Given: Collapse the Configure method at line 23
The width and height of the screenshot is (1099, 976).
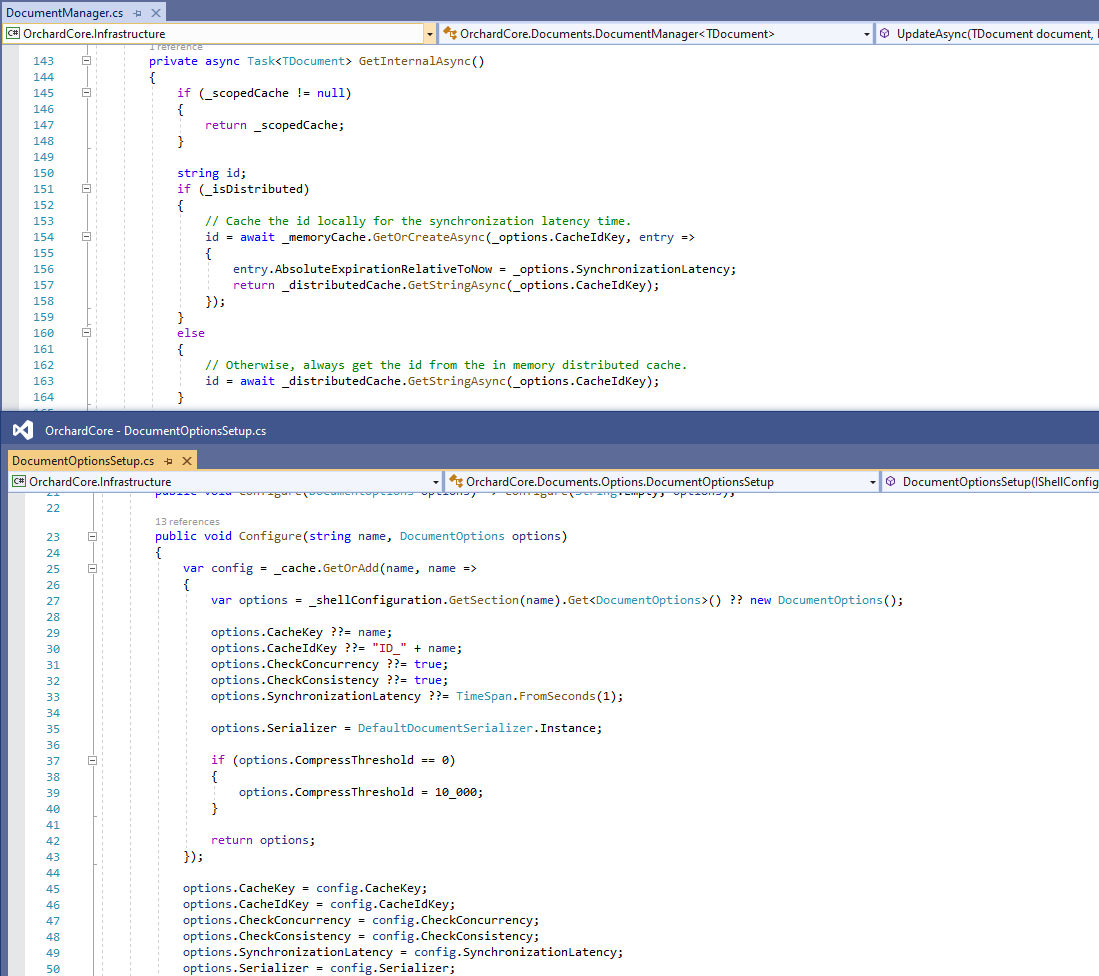Looking at the screenshot, I should click(x=92, y=537).
